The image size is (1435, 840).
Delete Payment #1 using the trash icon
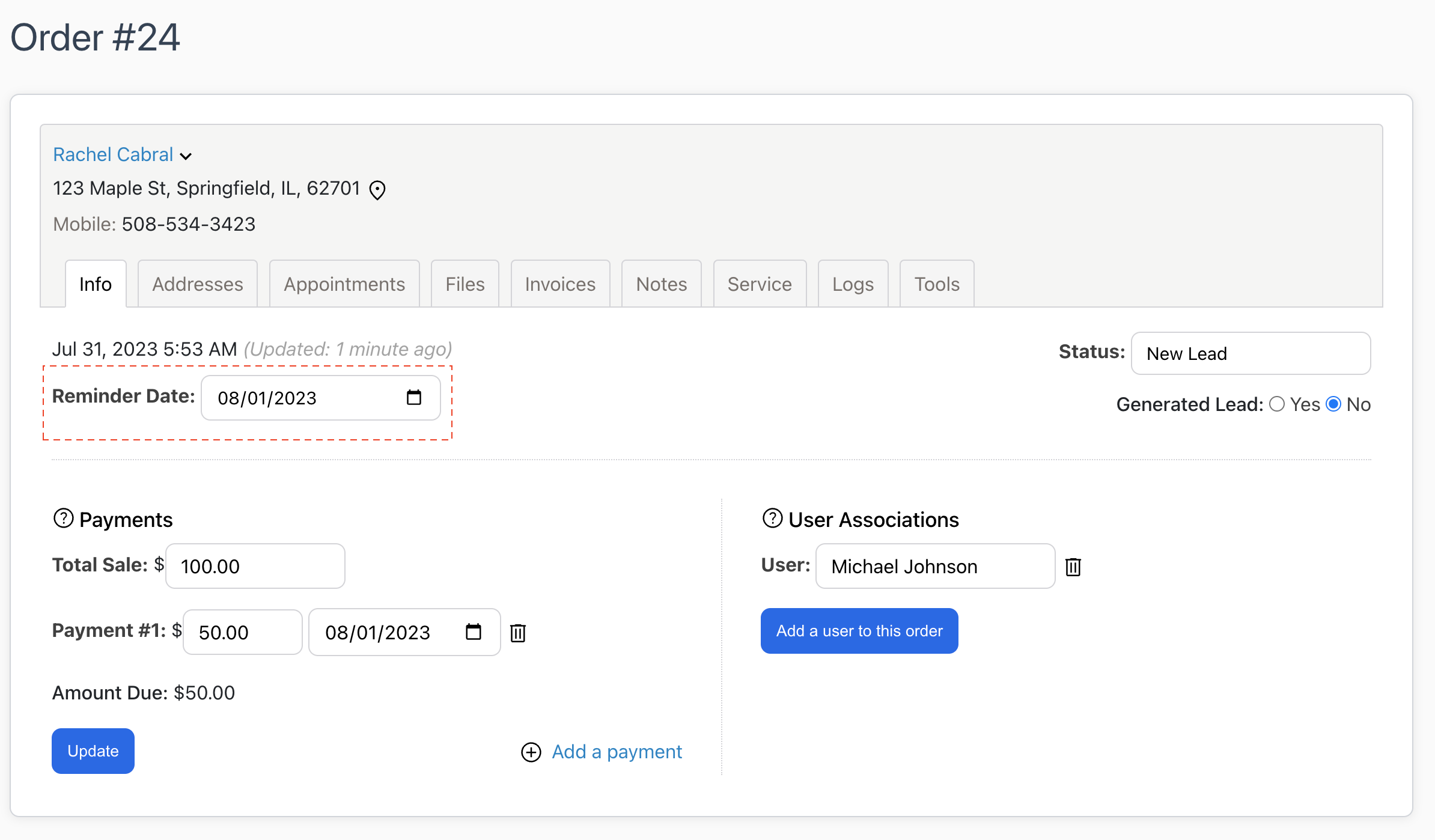518,633
